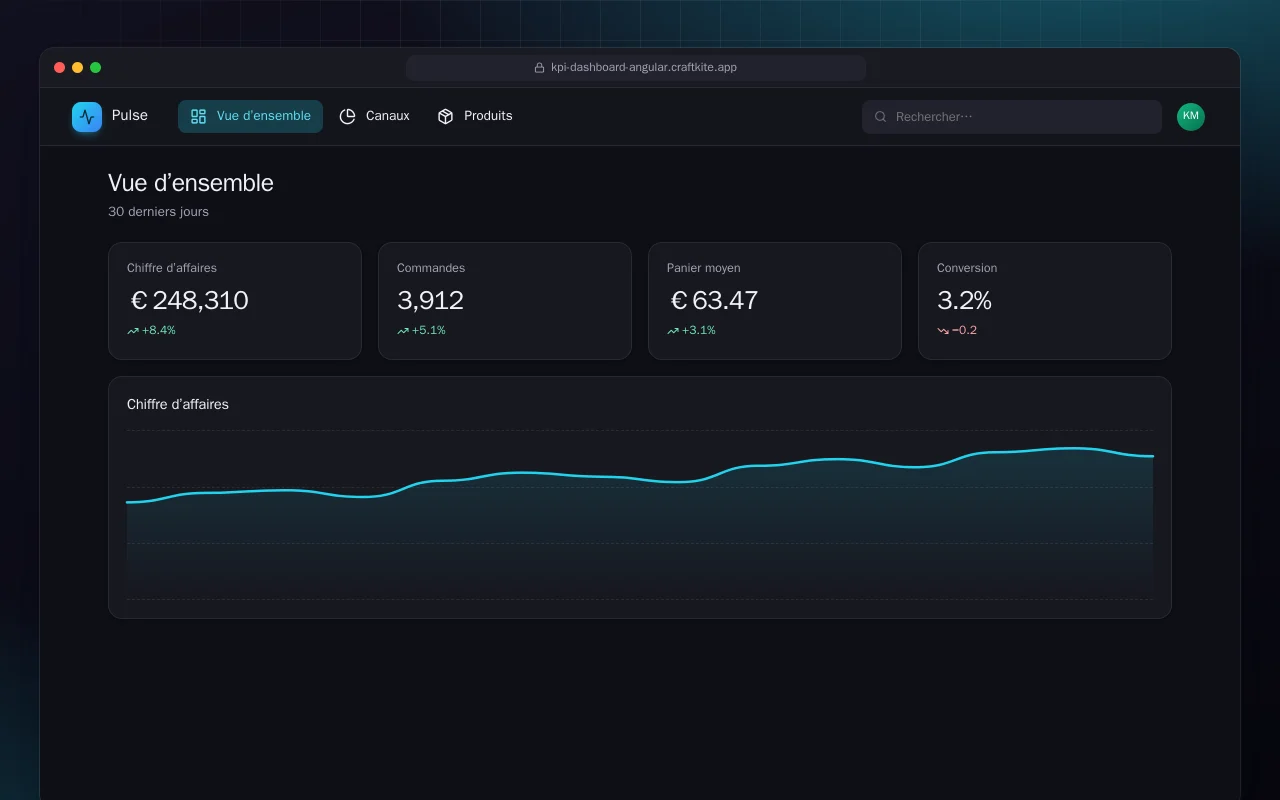The width and height of the screenshot is (1280, 800).
Task: Click the downward trend arrow under Conversion
Action: [943, 331]
